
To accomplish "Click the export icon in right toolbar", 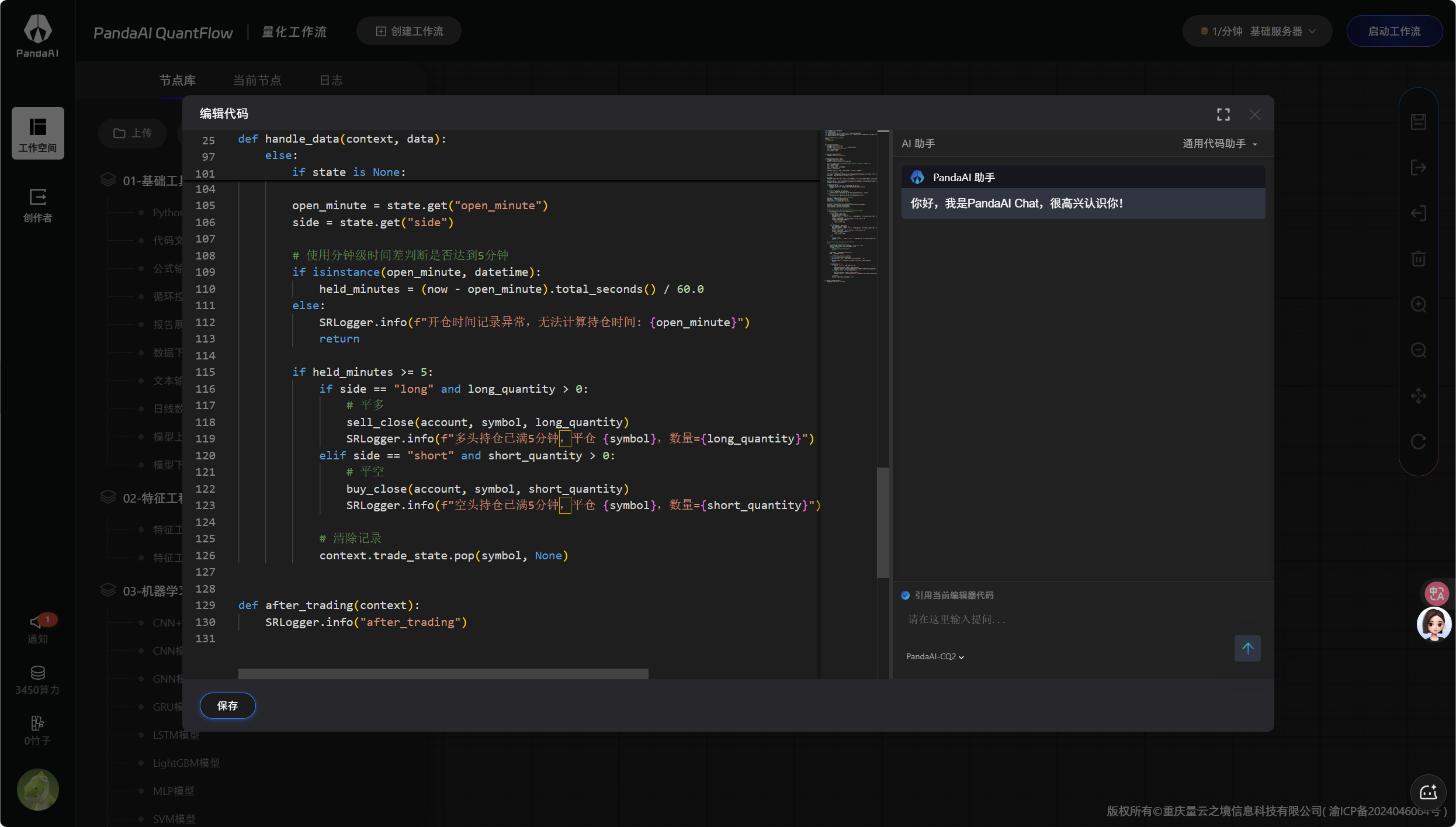I will [1419, 168].
